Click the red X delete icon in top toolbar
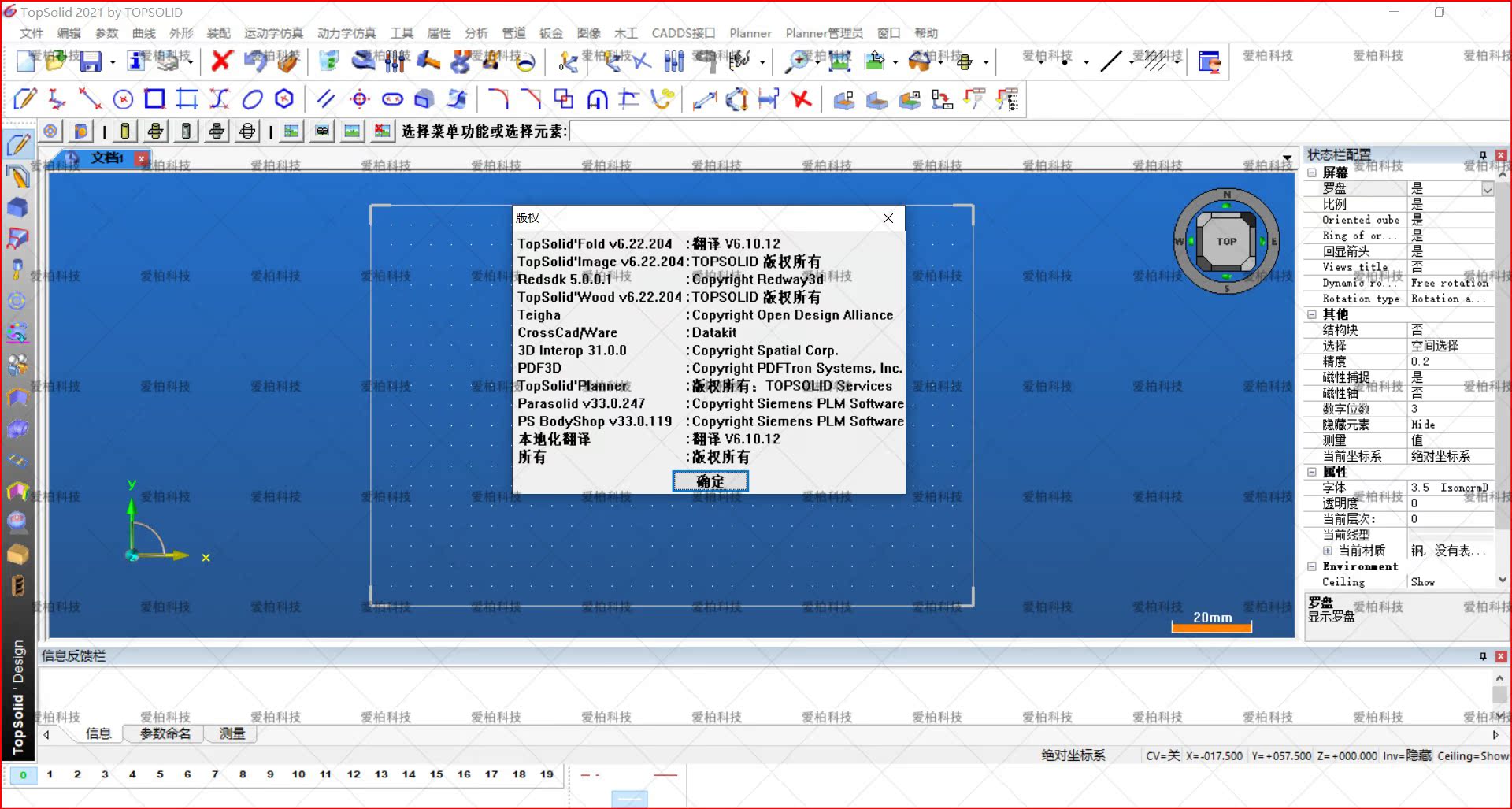The image size is (1512, 809). click(x=222, y=61)
